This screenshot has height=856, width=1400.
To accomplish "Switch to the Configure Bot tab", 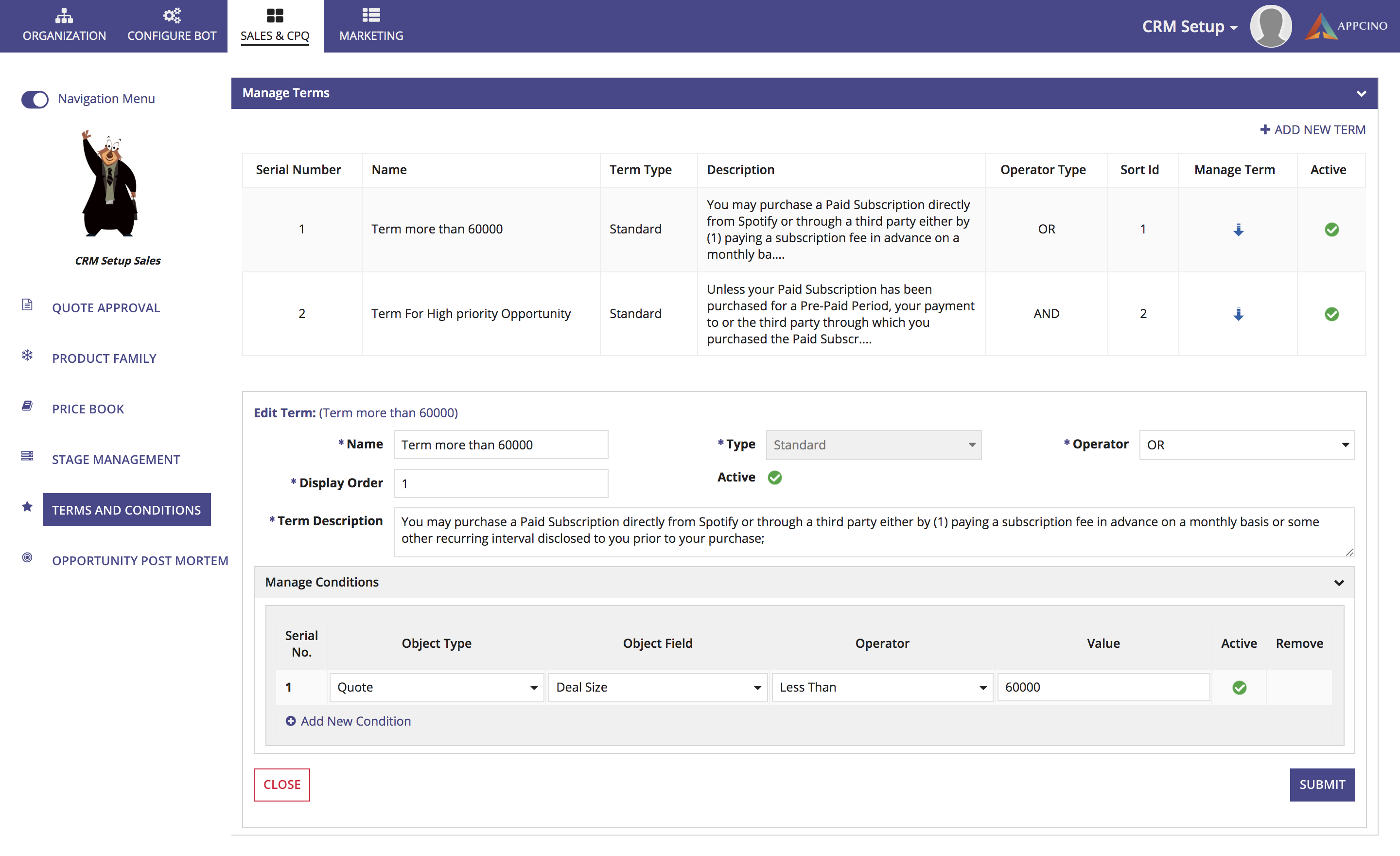I will 172,26.
